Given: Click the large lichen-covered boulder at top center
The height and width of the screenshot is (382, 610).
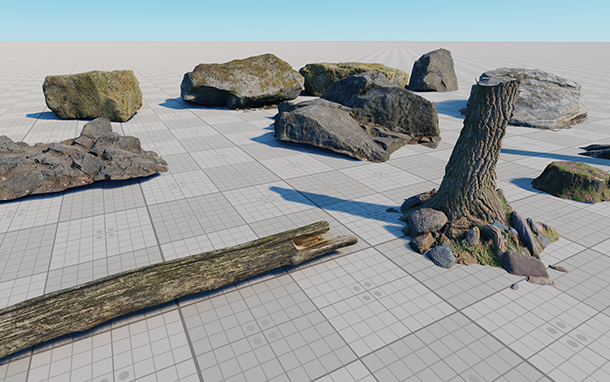Looking at the screenshot, I should click(241, 81).
